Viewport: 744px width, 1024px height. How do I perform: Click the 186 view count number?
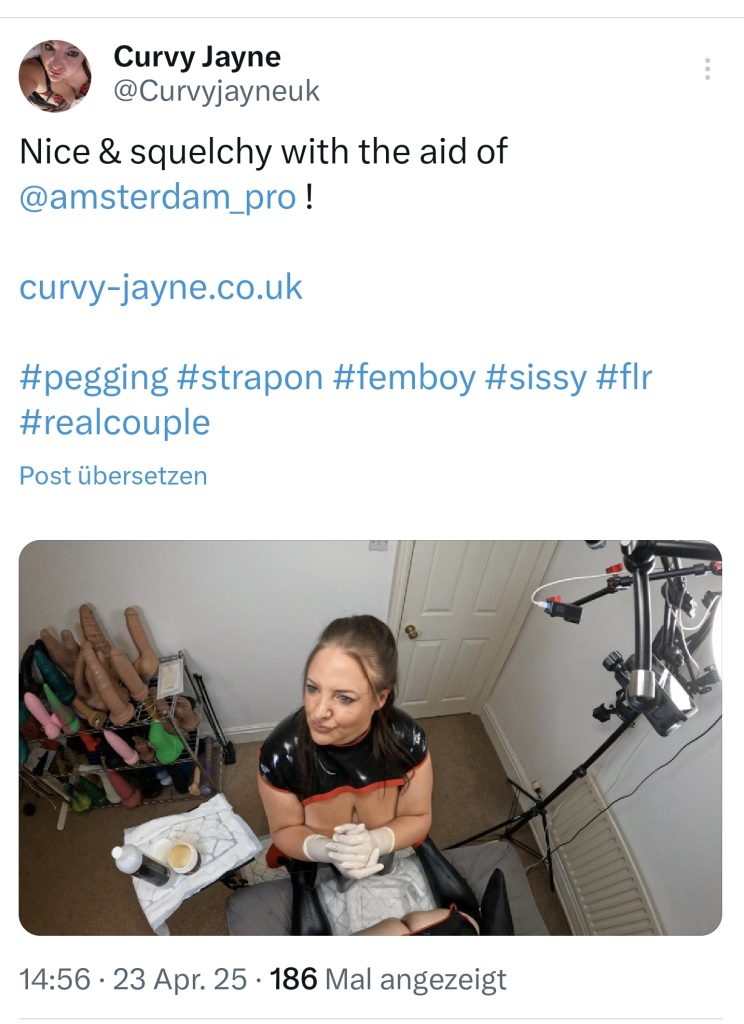pos(293,978)
